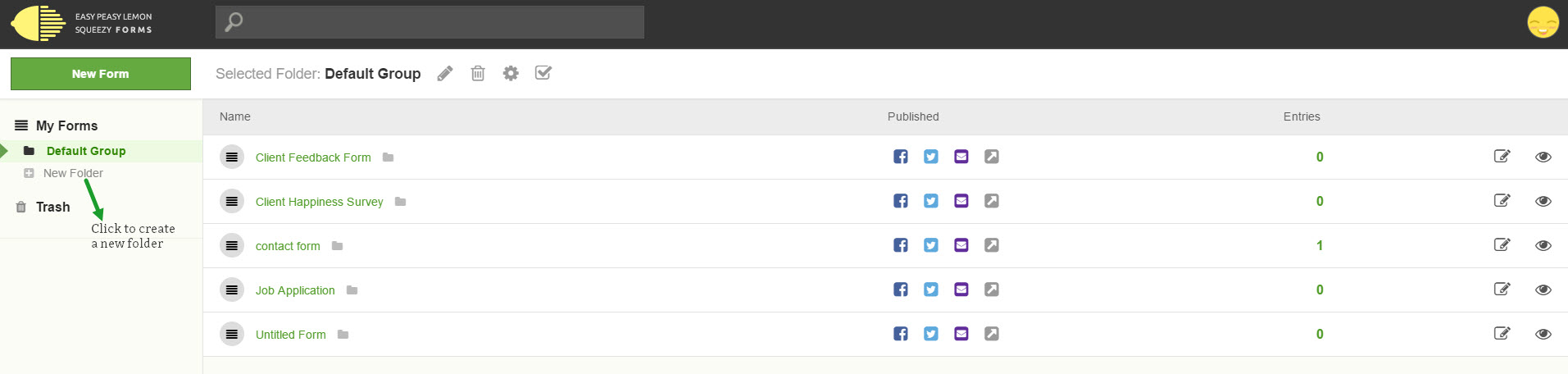
Task: Open the Client Happiness Survey form link
Action: click(320, 202)
